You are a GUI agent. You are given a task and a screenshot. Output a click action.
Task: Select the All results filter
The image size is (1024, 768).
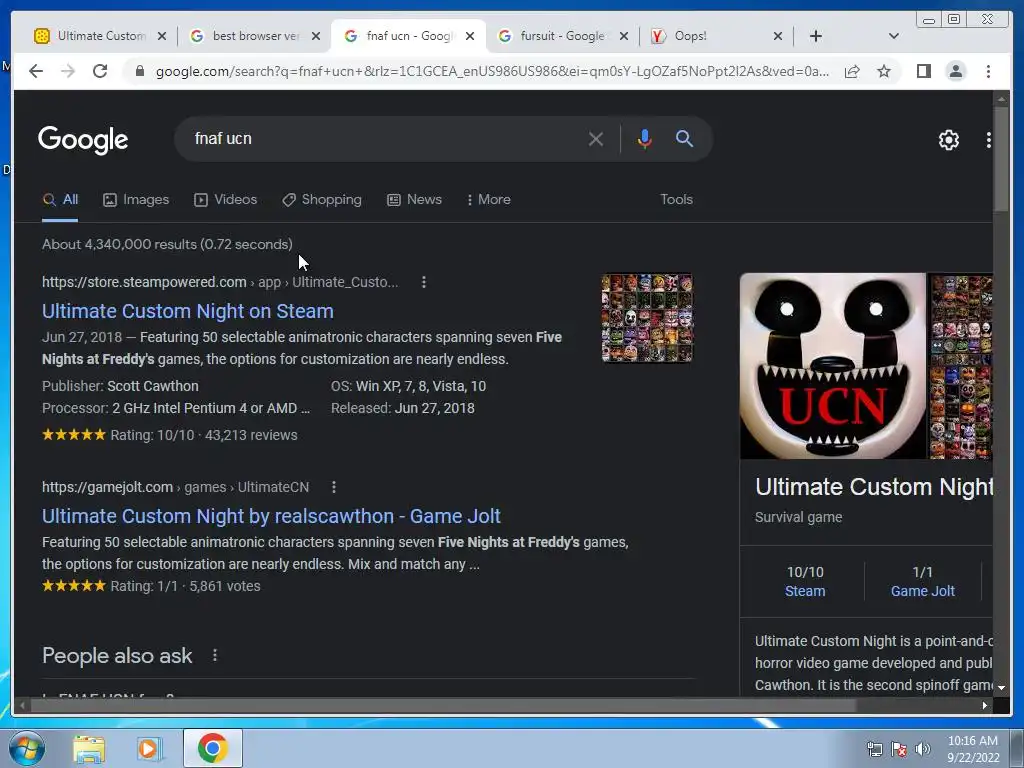(60, 200)
